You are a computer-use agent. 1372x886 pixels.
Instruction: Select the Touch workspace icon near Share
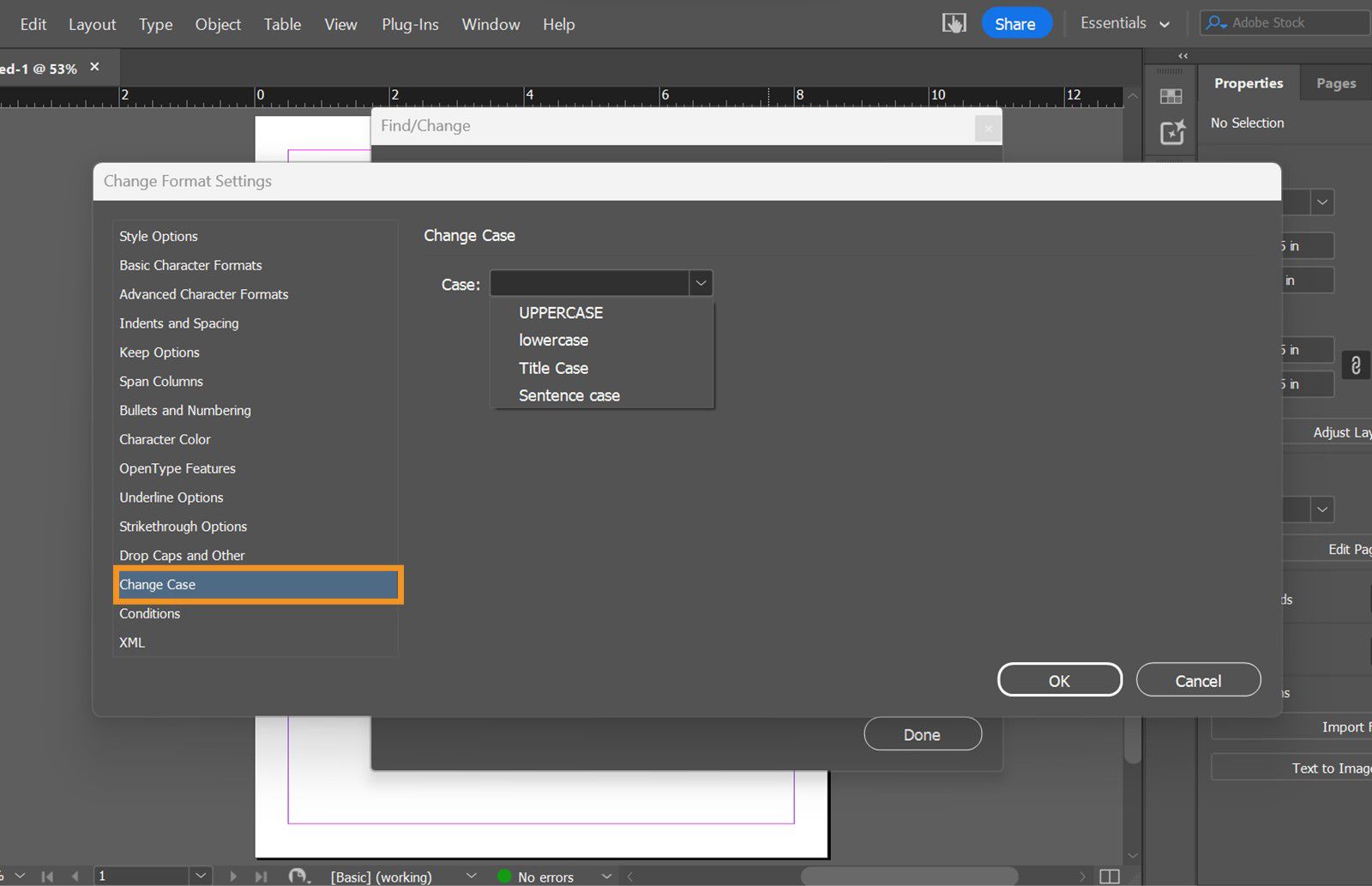[954, 22]
